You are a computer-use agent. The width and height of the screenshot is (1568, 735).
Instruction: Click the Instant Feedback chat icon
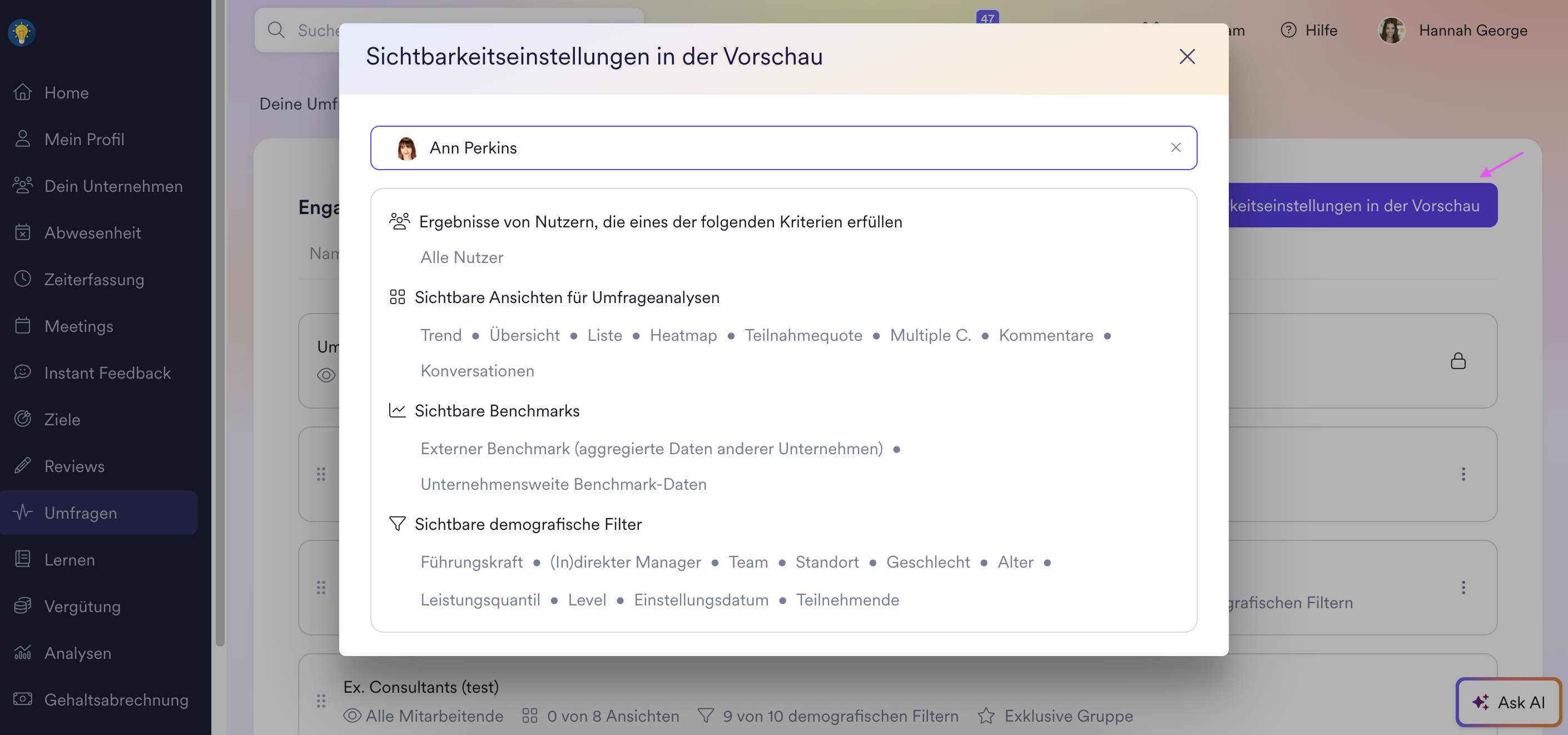click(x=23, y=373)
